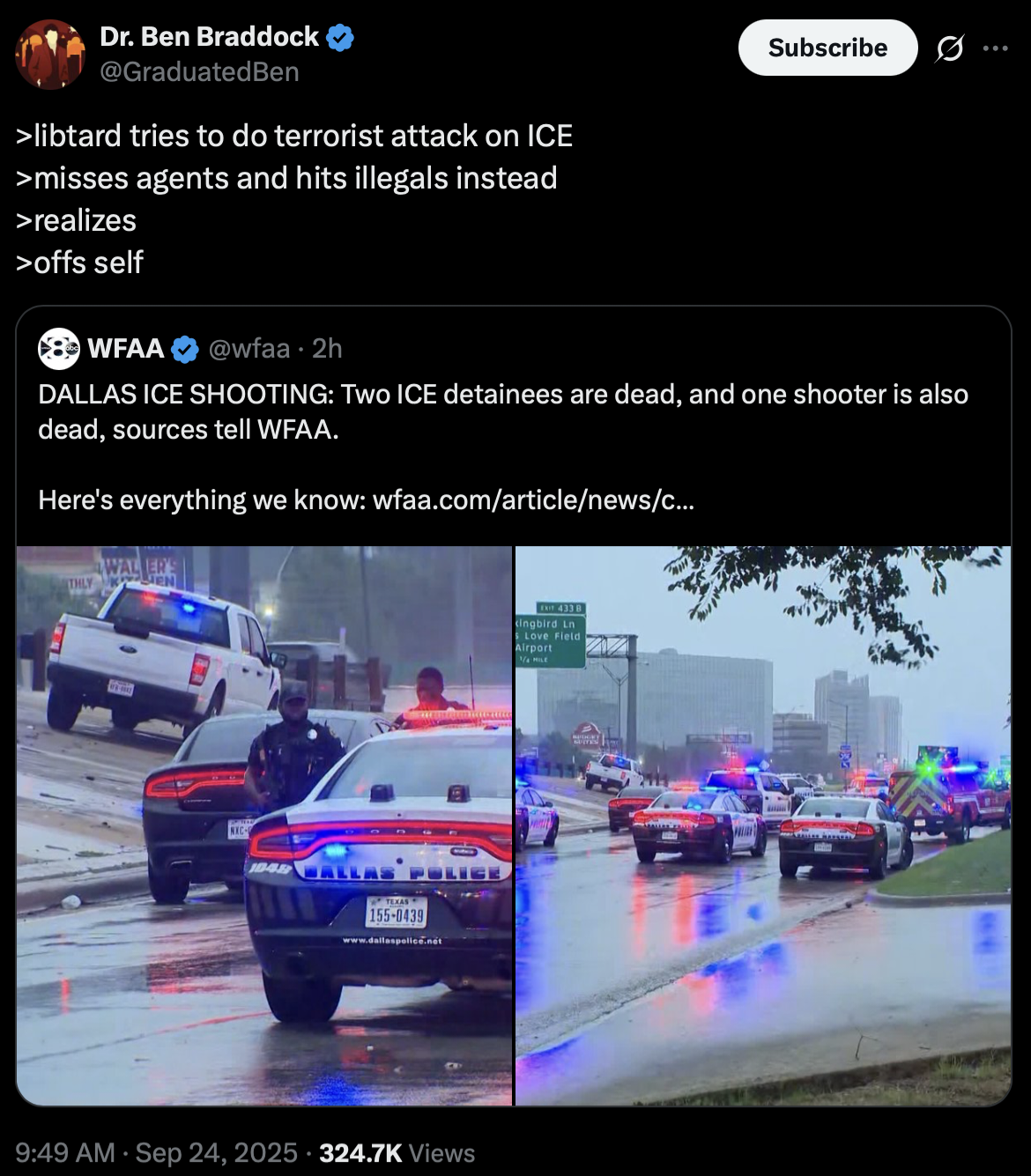This screenshot has width=1031, height=1176.
Task: Open the quoted WFAA post text
Action: (503, 447)
